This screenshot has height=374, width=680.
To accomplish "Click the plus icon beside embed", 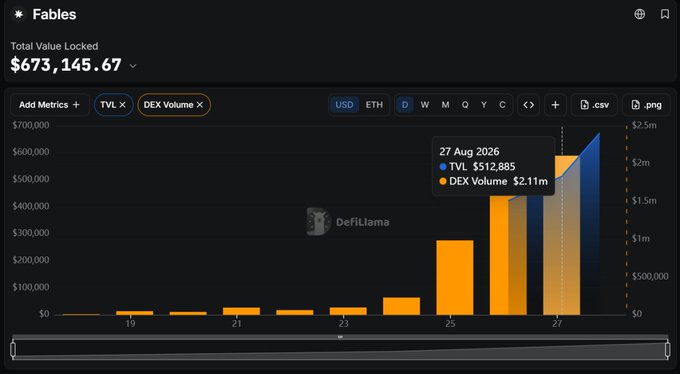I will tap(555, 105).
